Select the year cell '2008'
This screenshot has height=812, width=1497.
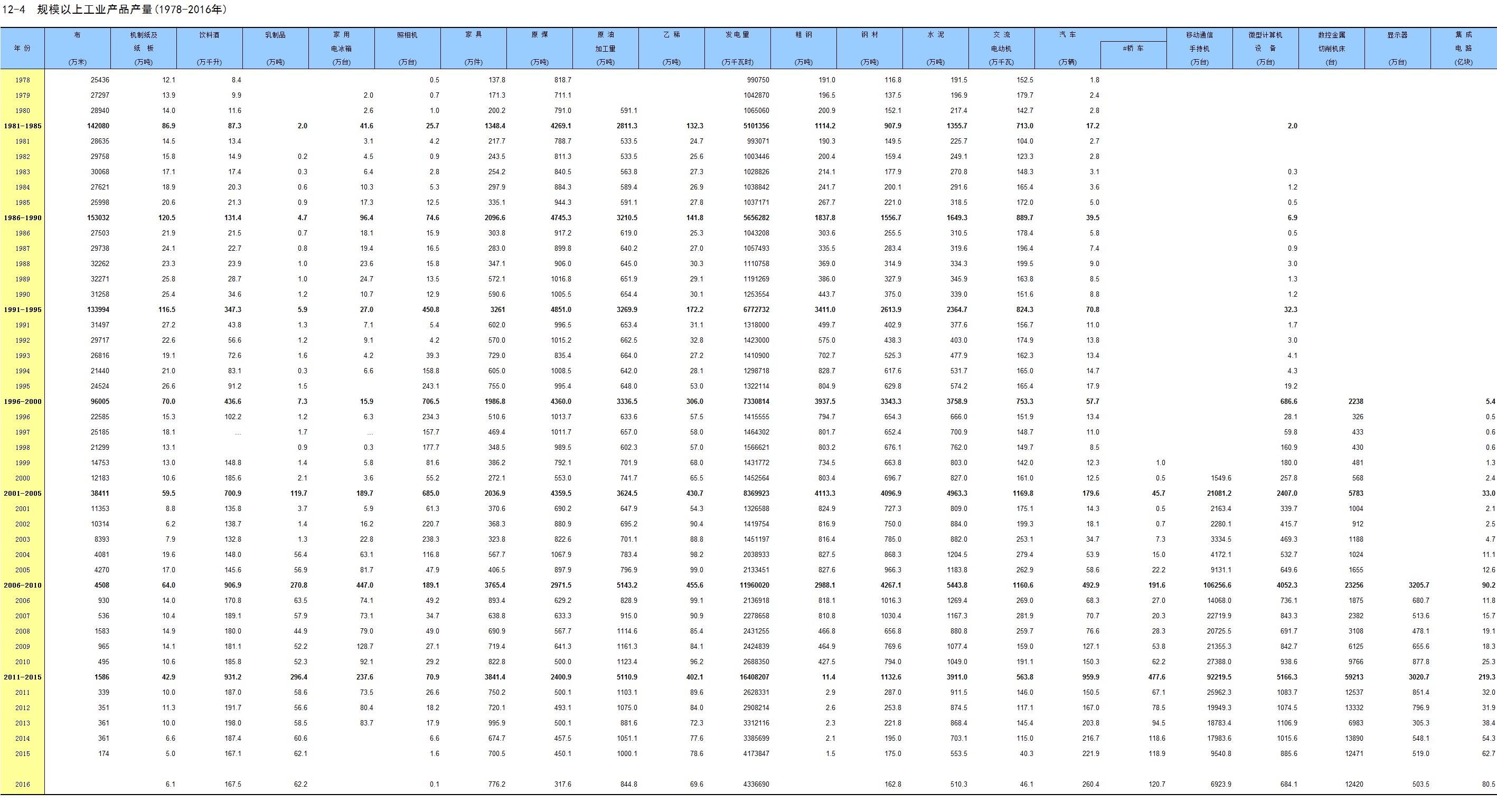(x=22, y=631)
